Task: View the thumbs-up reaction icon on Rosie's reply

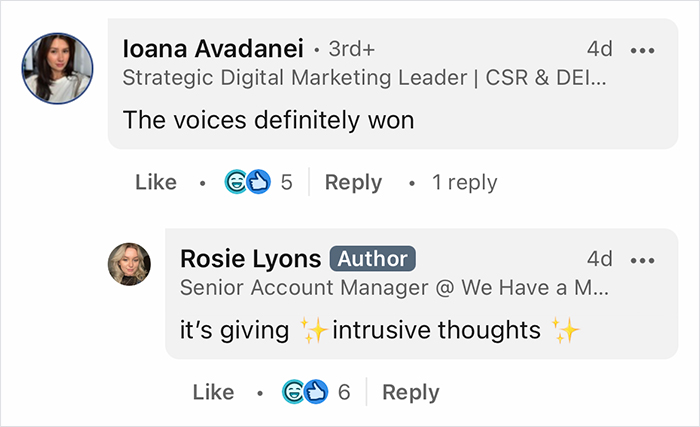Action: (316, 392)
